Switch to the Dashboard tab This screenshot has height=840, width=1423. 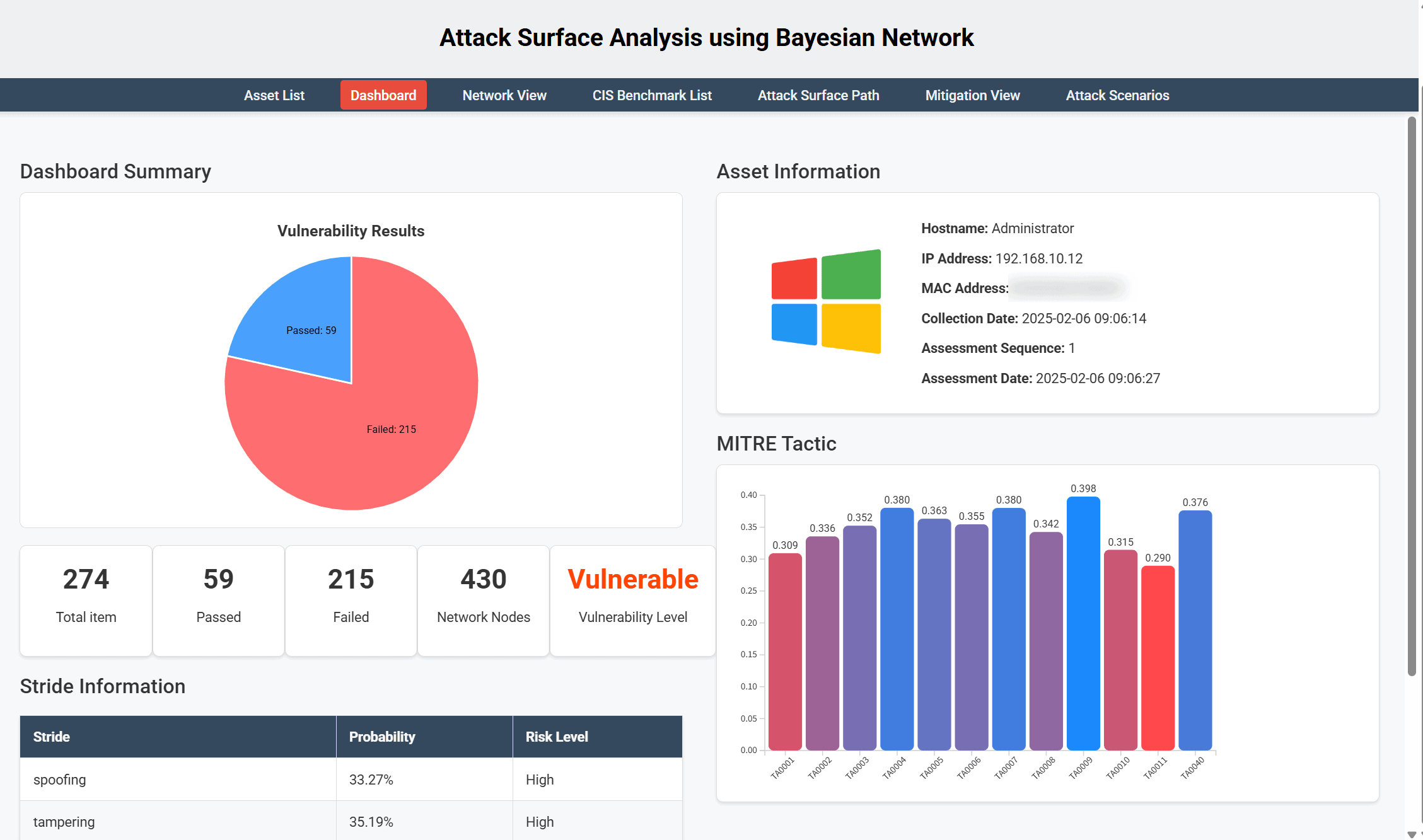[x=383, y=95]
